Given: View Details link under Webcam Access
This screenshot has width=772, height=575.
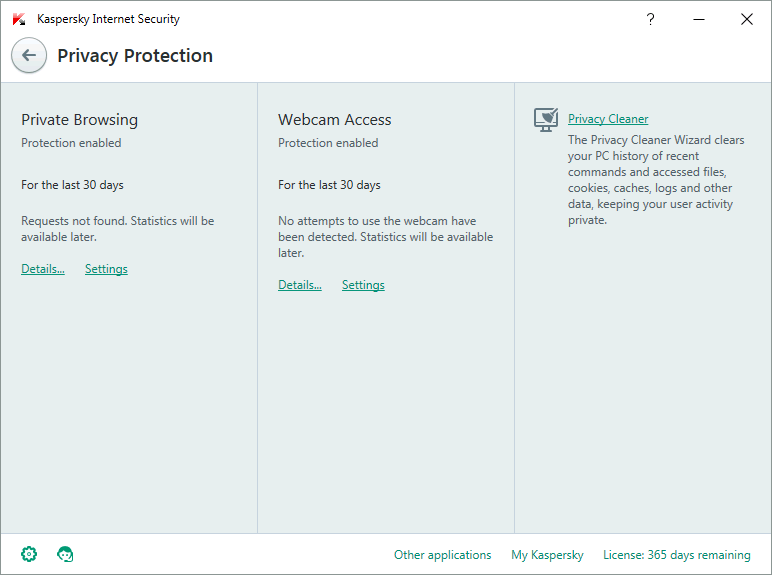Looking at the screenshot, I should 300,285.
